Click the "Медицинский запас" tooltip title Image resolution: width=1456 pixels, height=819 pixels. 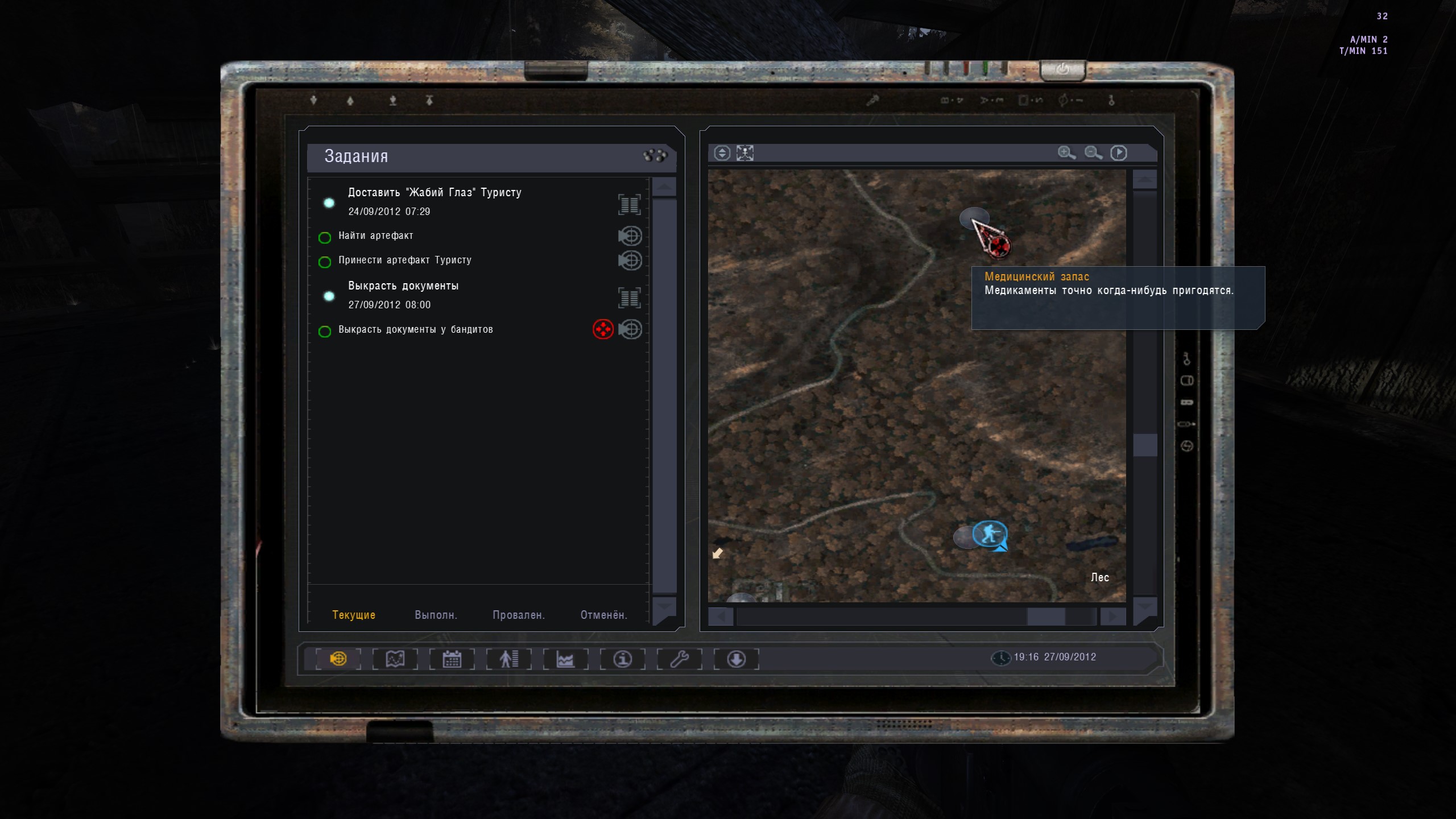tap(1037, 276)
